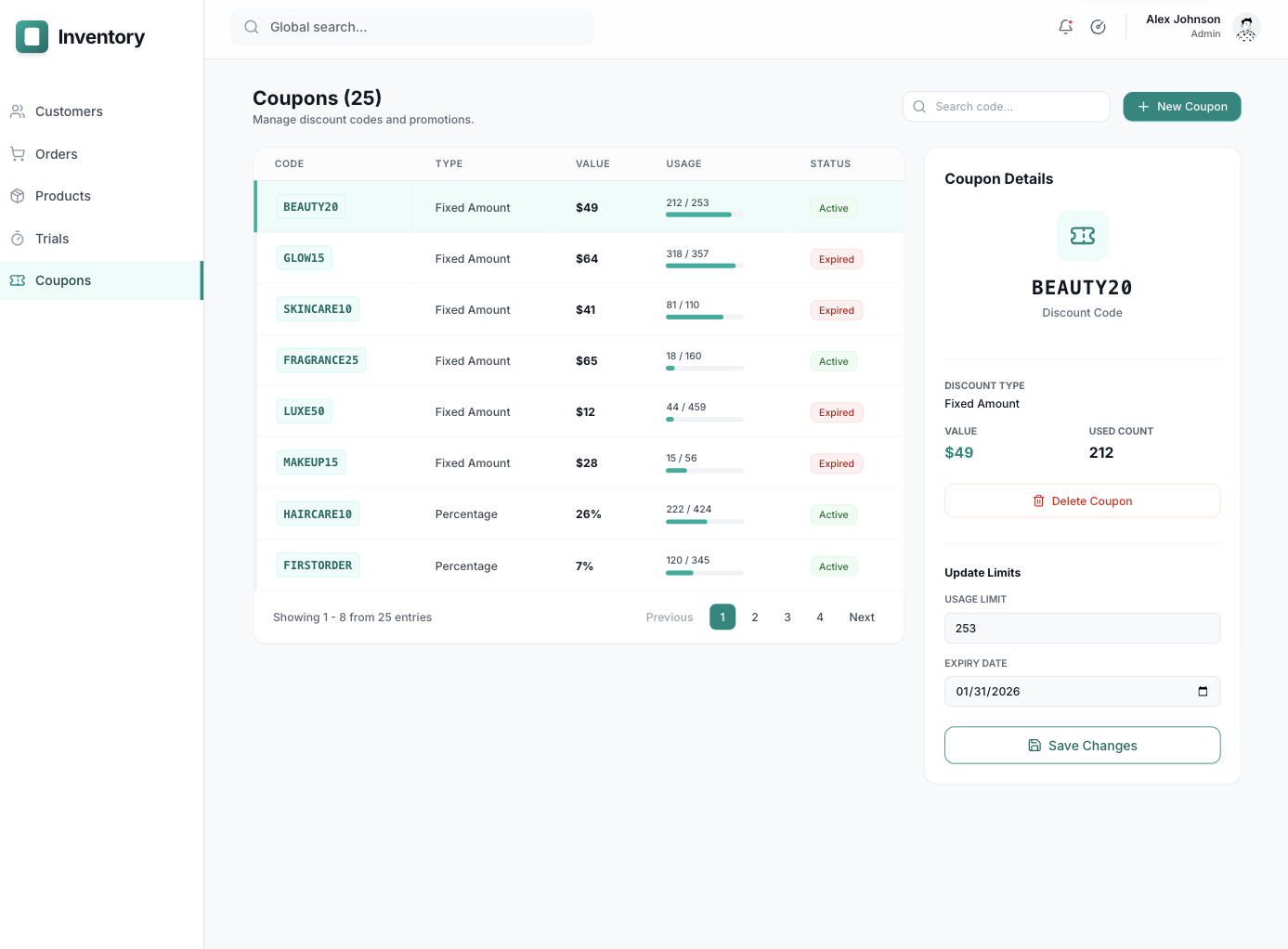The width and height of the screenshot is (1288, 949).
Task: Create a coupon with New Coupon button
Action: tap(1182, 107)
